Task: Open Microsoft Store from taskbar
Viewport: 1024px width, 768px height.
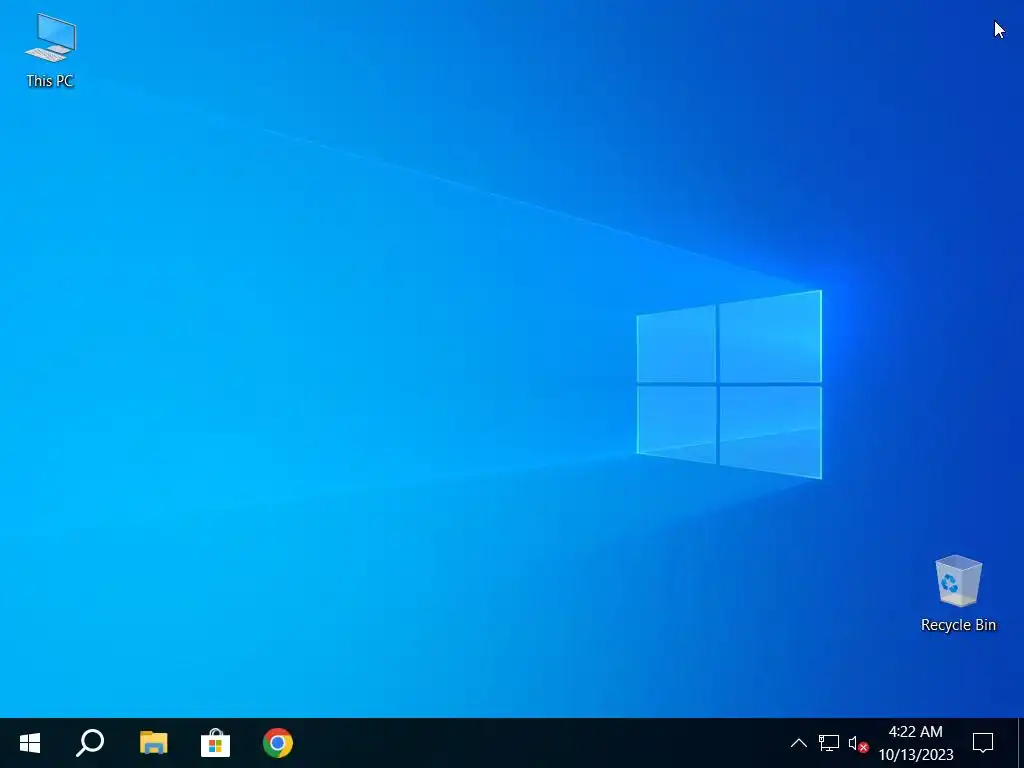Action: (216, 743)
